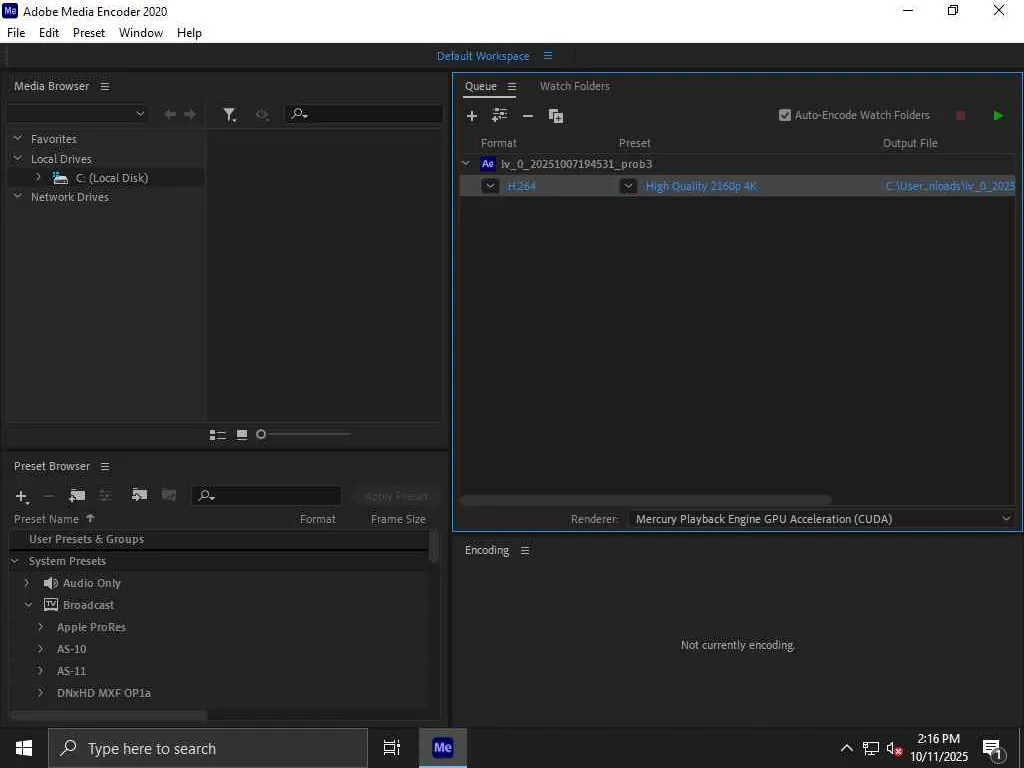Click the Ae icon of the queue item
Image resolution: width=1024 pixels, height=768 pixels.
[487, 164]
